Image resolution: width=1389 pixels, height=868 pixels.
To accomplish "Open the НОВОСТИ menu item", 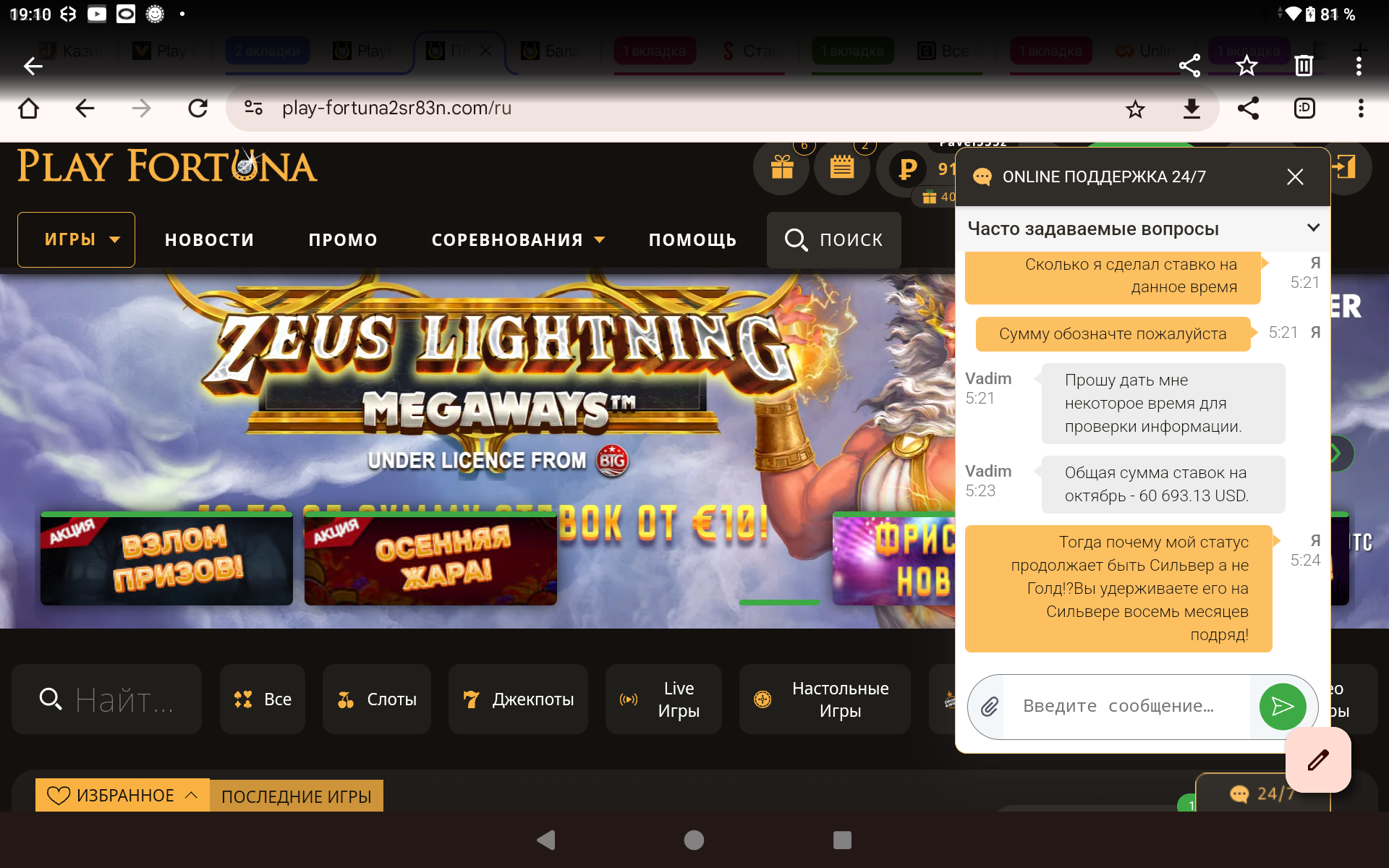I will point(209,239).
